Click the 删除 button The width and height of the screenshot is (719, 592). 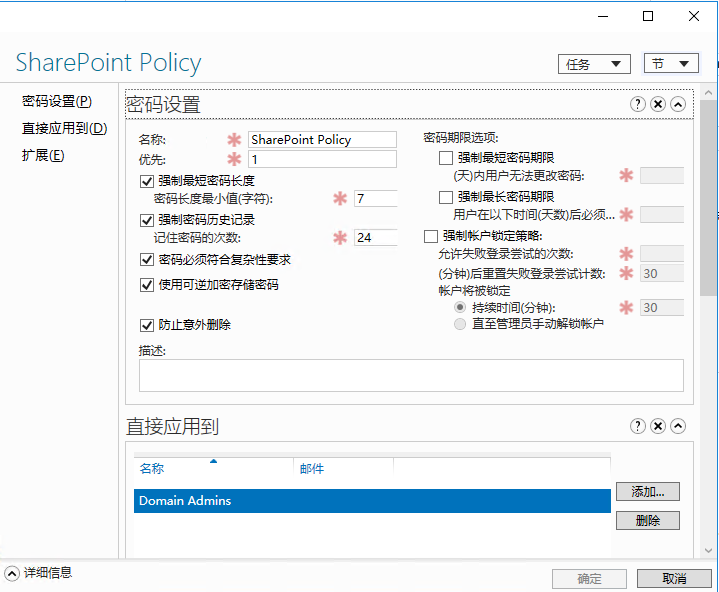pyautogui.click(x=647, y=520)
